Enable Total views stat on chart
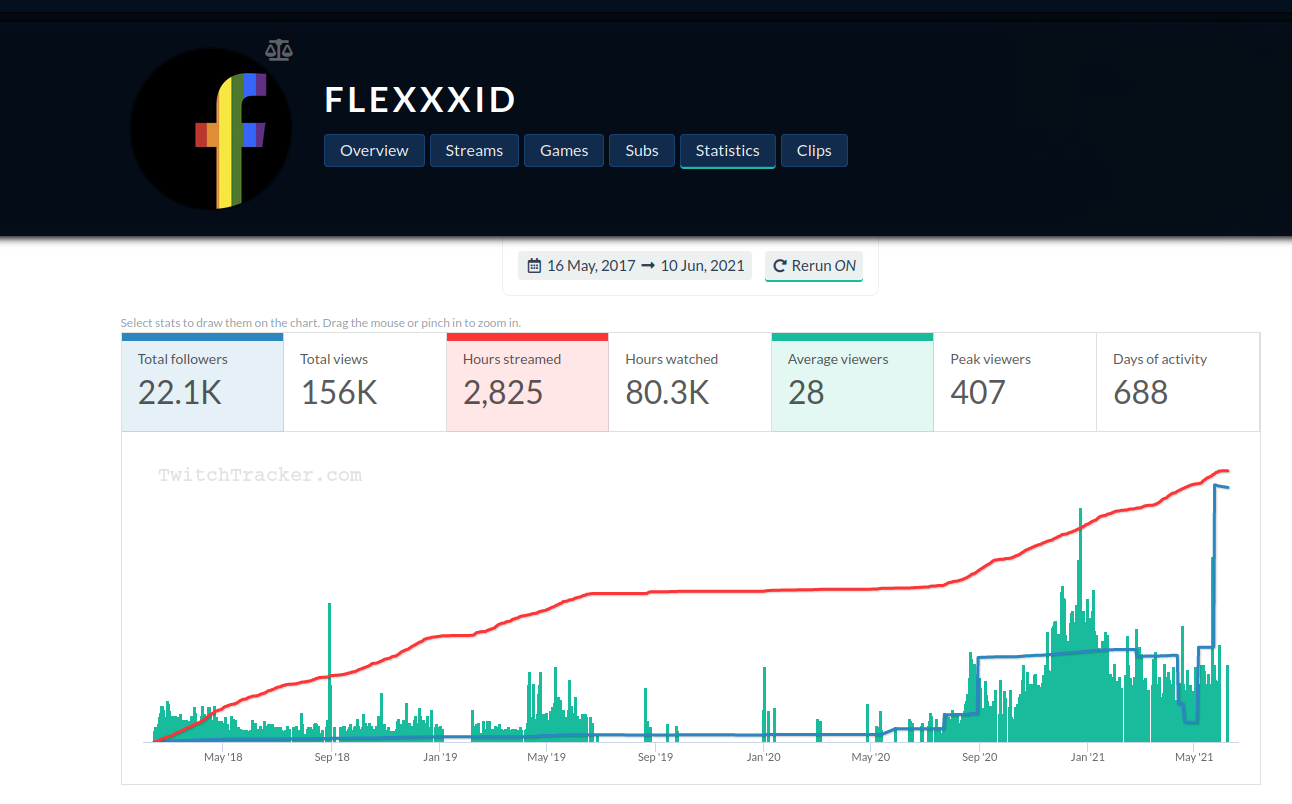Screen dimensions: 1292x804 point(365,383)
